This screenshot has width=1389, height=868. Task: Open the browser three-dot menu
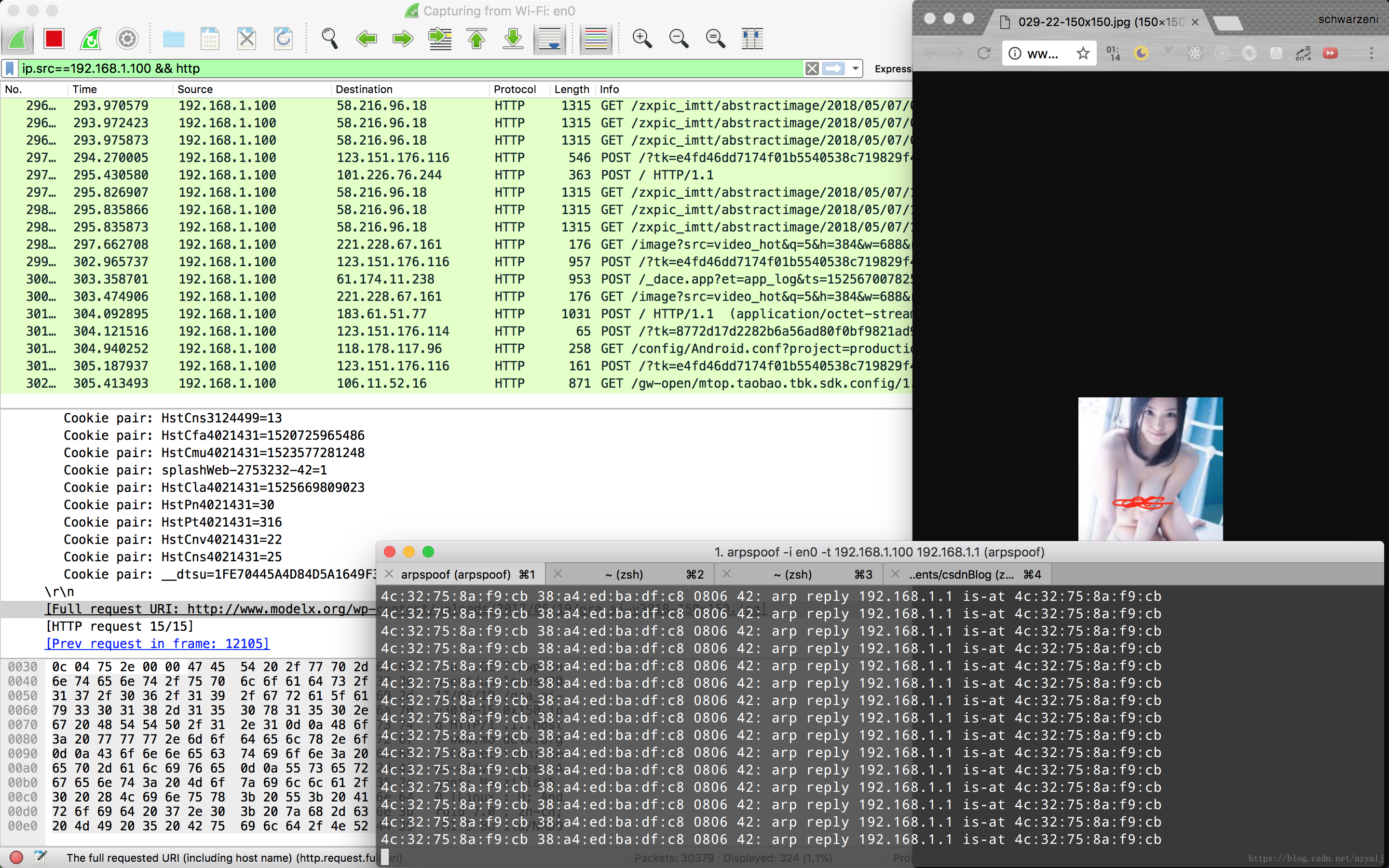(1371, 54)
